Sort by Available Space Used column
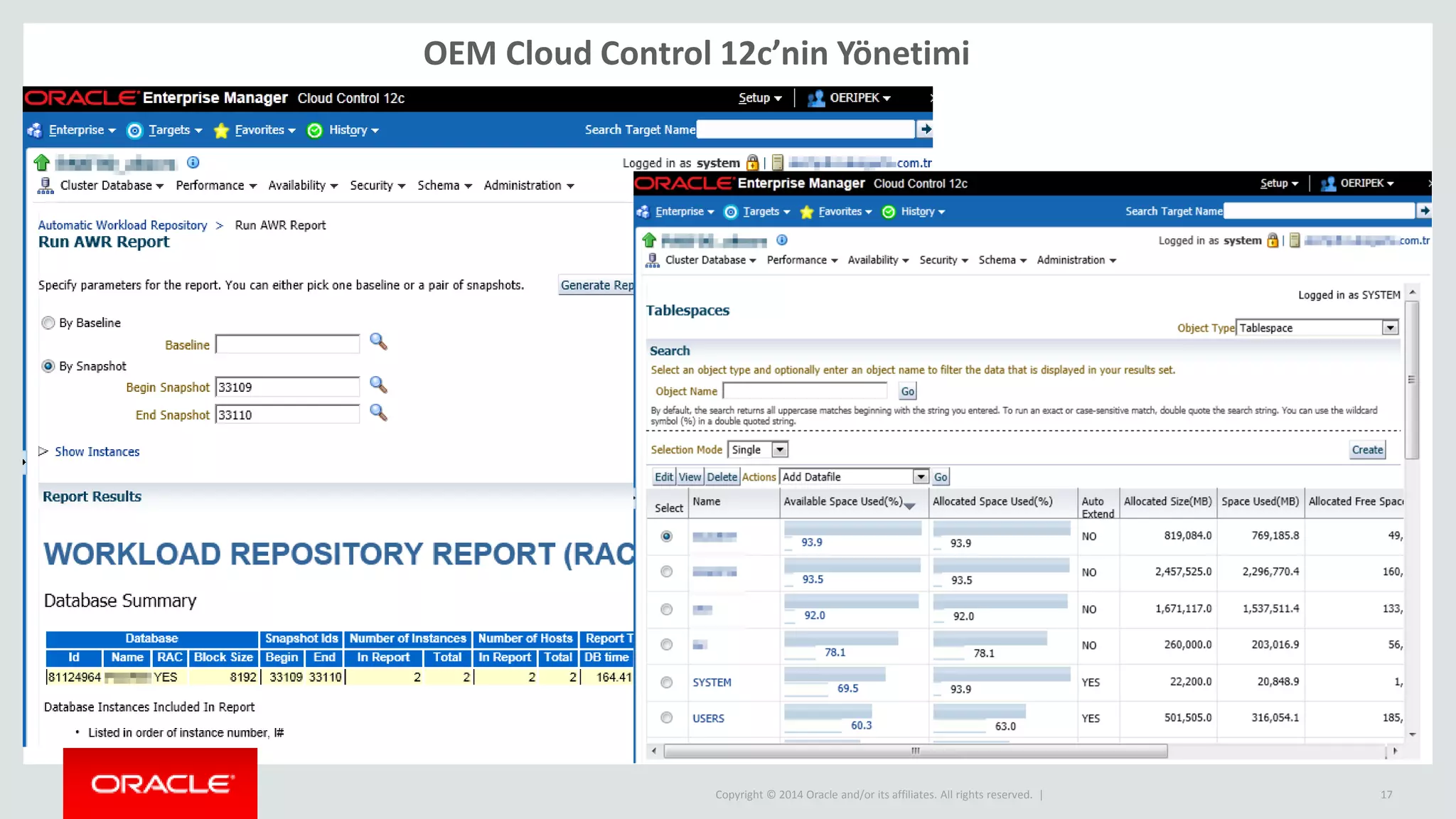Image resolution: width=1456 pixels, height=819 pixels. coord(849,502)
